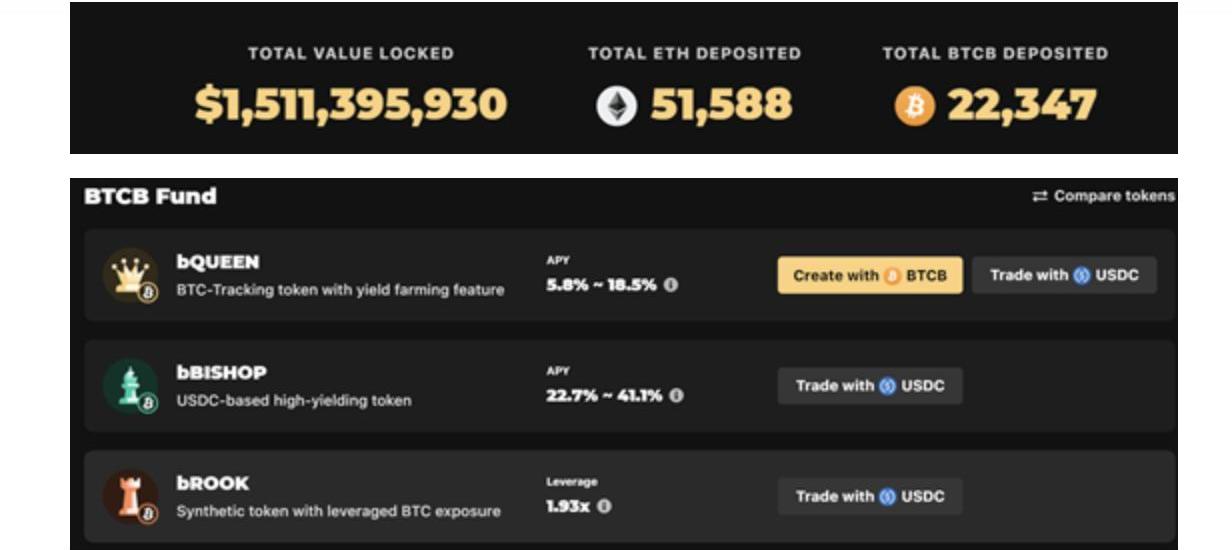Viewport: 1232px width, 550px height.
Task: Click the bQUEEN crown token icon
Action: [130, 275]
